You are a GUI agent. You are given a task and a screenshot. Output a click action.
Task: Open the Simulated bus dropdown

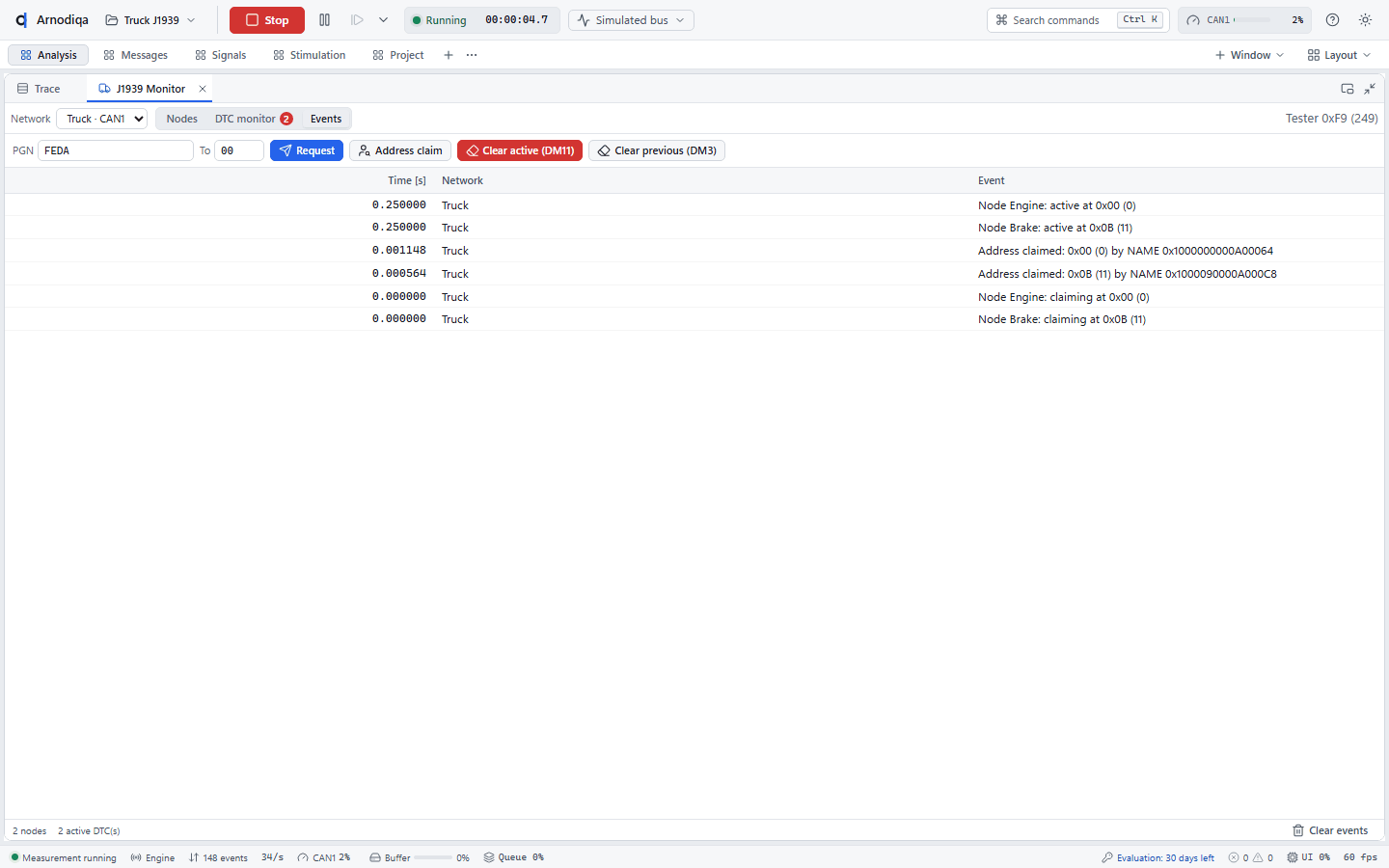(631, 20)
